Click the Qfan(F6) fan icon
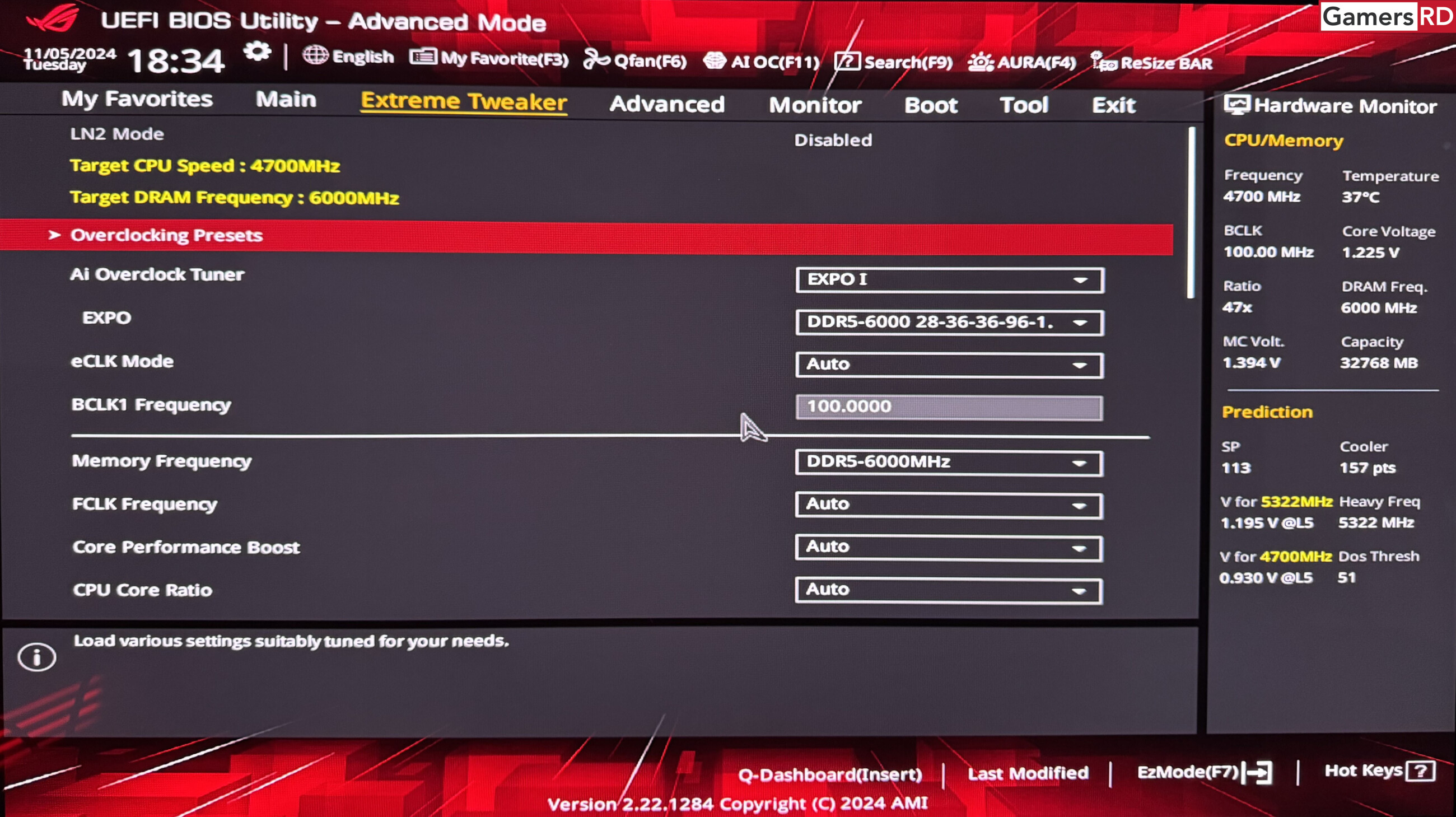Screen dimensions: 1456x817 tap(596, 59)
